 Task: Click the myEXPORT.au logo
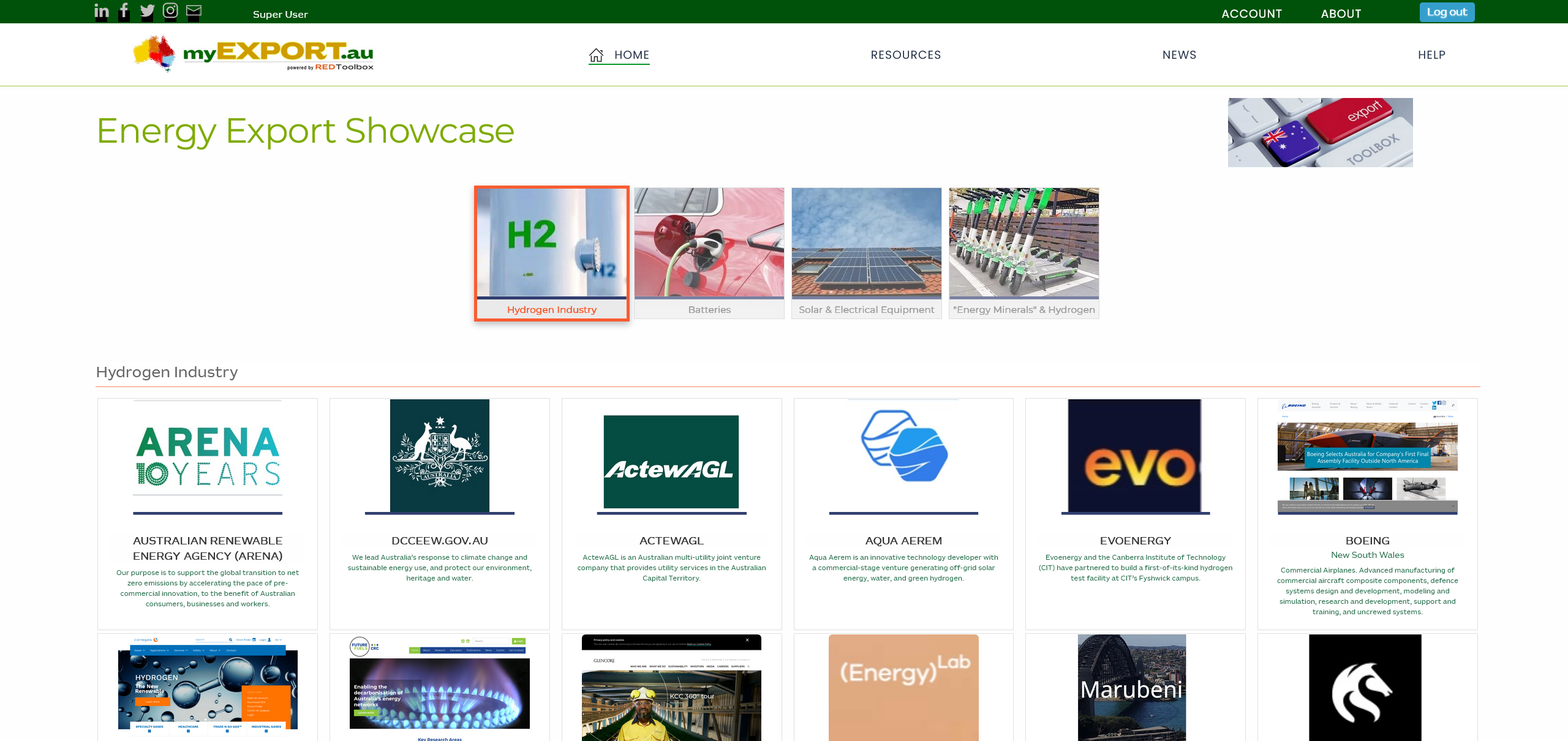click(x=254, y=54)
